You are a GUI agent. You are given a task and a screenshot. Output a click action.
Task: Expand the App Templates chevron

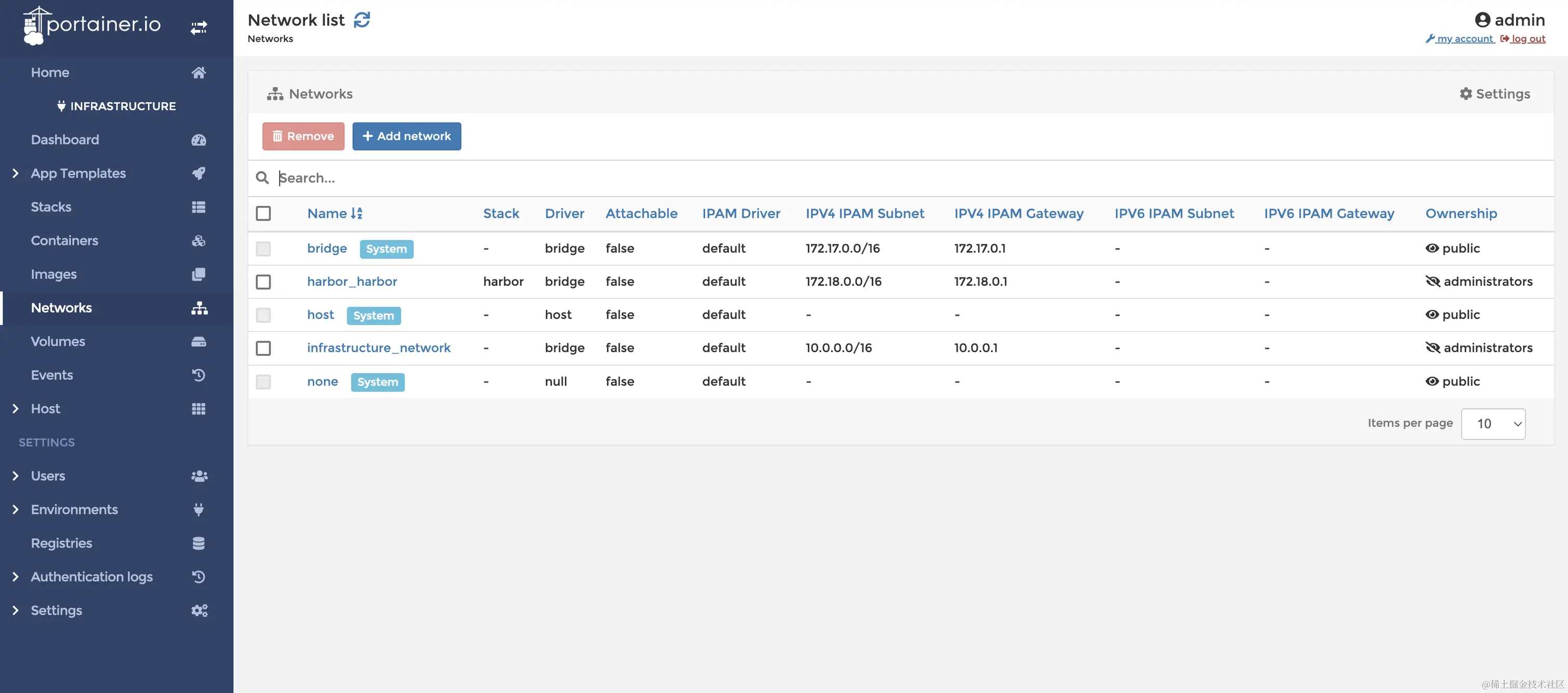coord(15,174)
